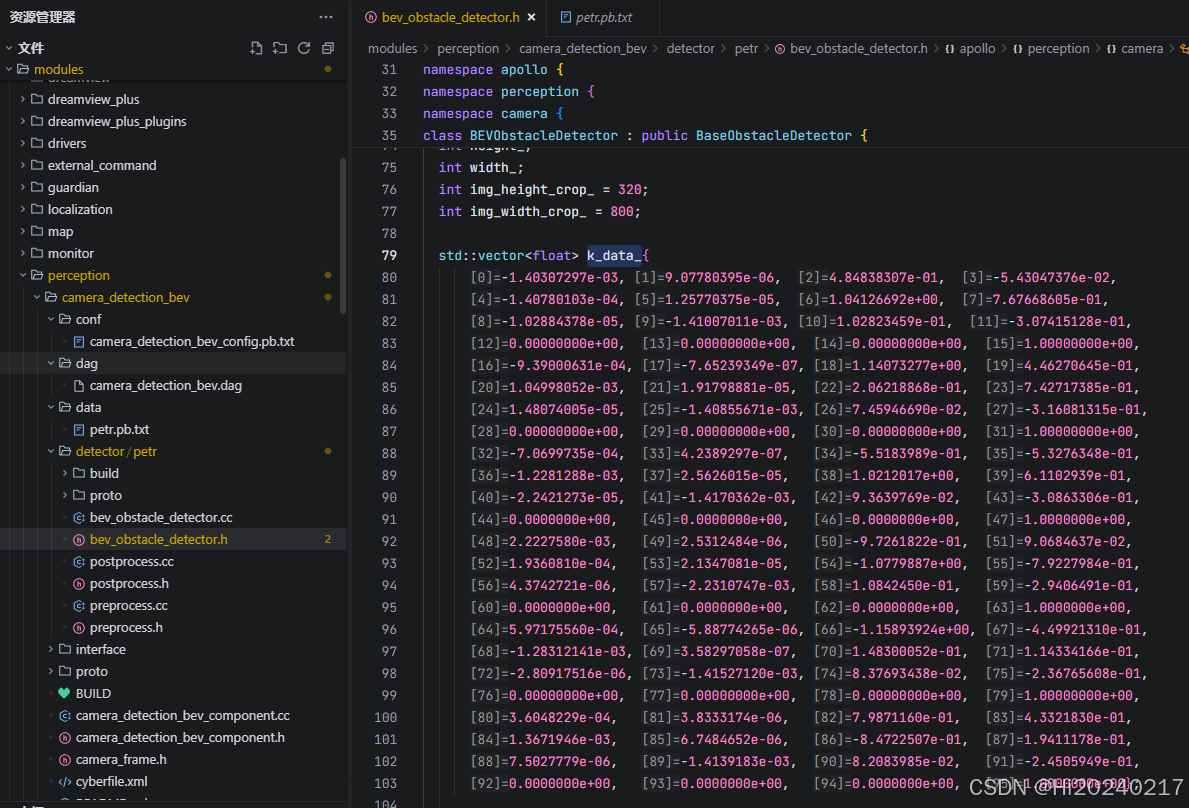Click the perception breadcrumb after modules
Viewport: 1189px width, 808px height.
[468, 48]
